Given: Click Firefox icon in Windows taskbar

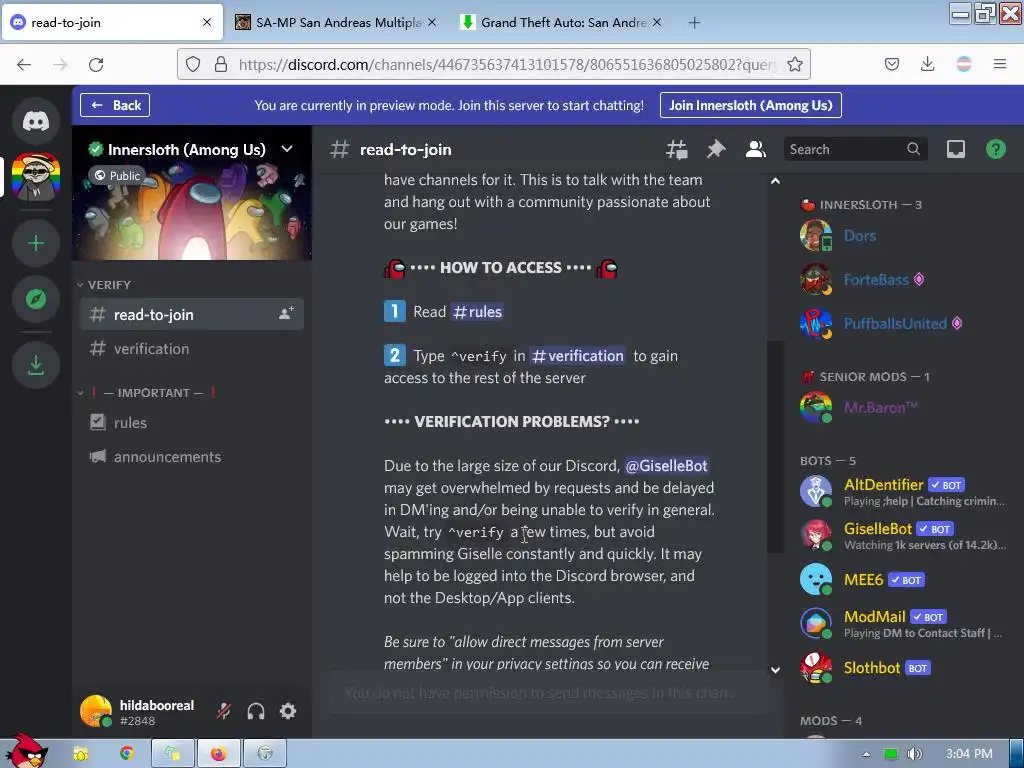Looking at the screenshot, I should [x=219, y=754].
